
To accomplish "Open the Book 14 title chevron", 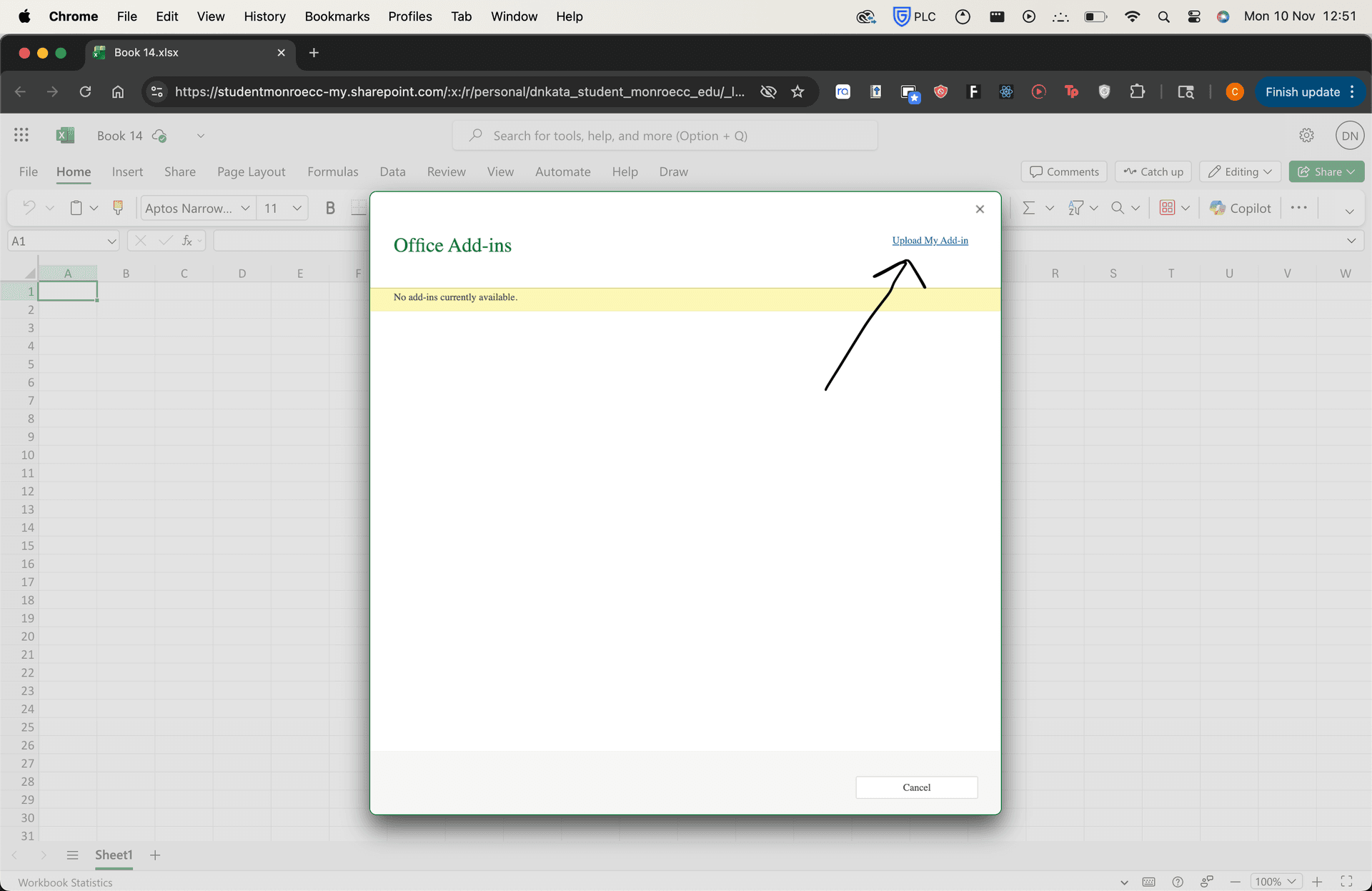I will click(x=200, y=135).
